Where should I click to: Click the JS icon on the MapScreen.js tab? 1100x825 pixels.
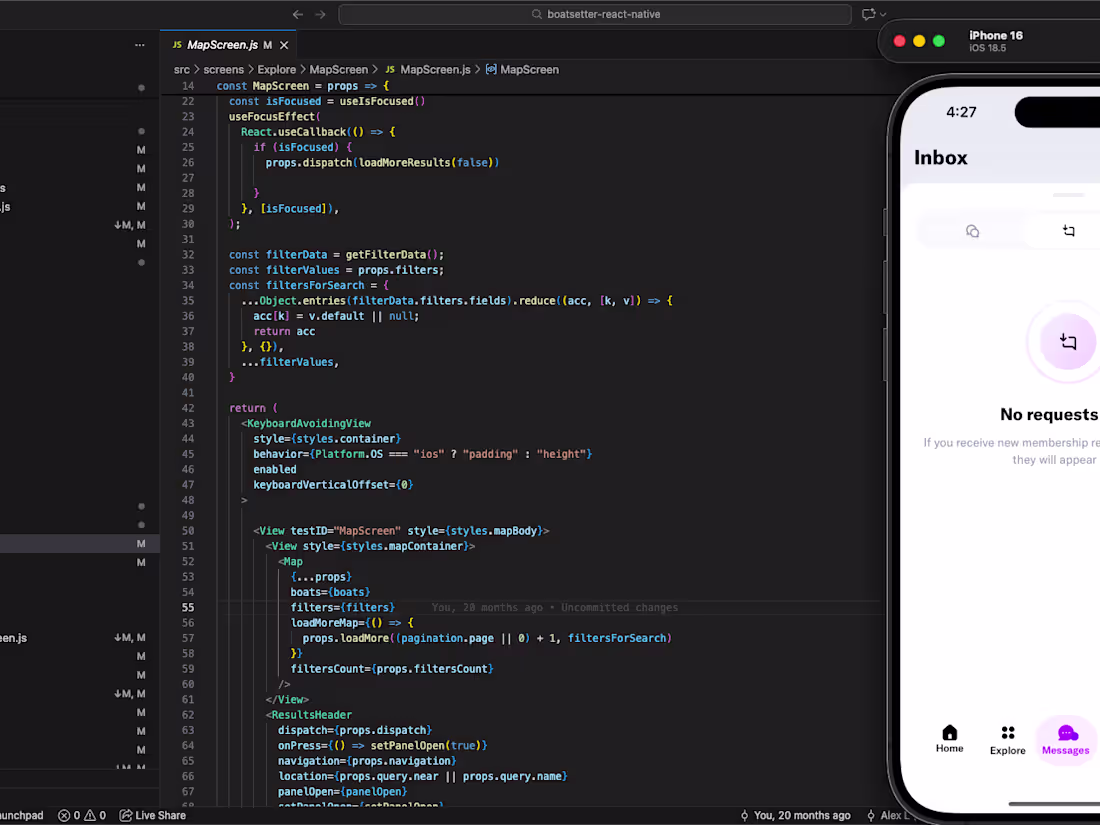[176, 44]
